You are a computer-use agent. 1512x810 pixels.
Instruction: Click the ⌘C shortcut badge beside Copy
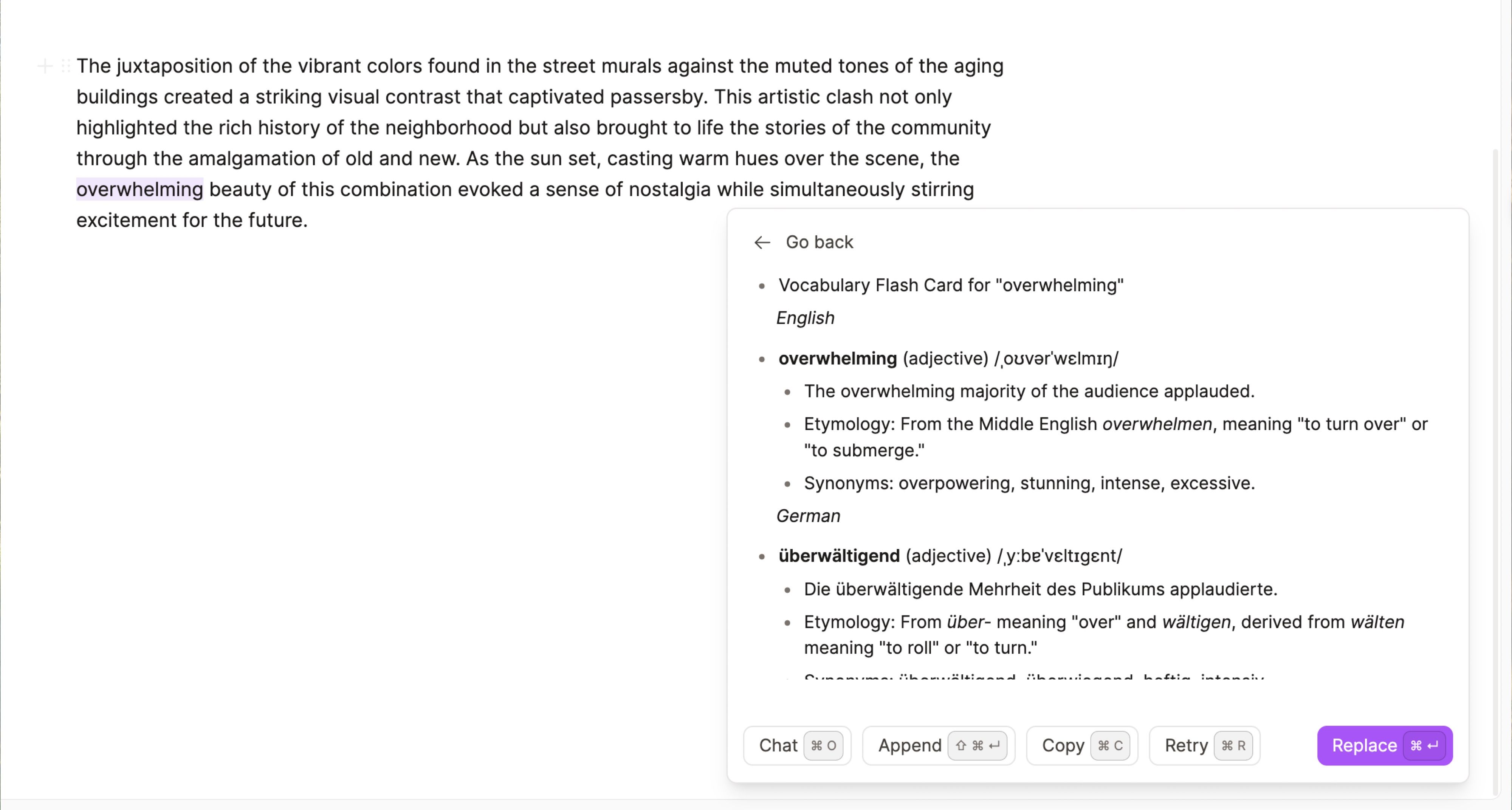(1111, 745)
